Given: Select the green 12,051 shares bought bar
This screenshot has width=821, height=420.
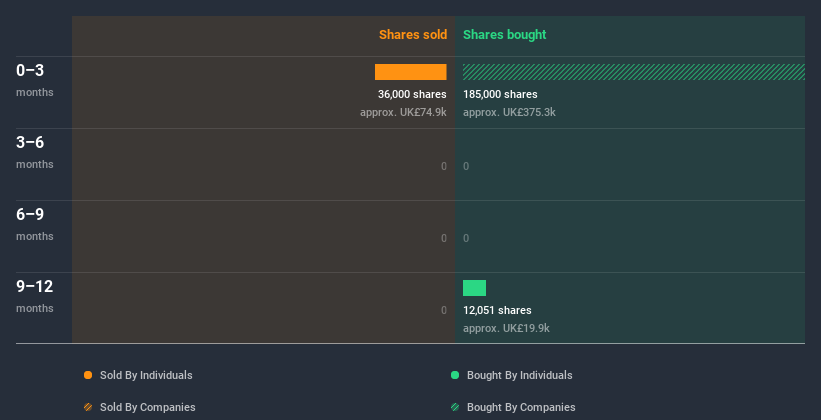Looking at the screenshot, I should 474,288.
